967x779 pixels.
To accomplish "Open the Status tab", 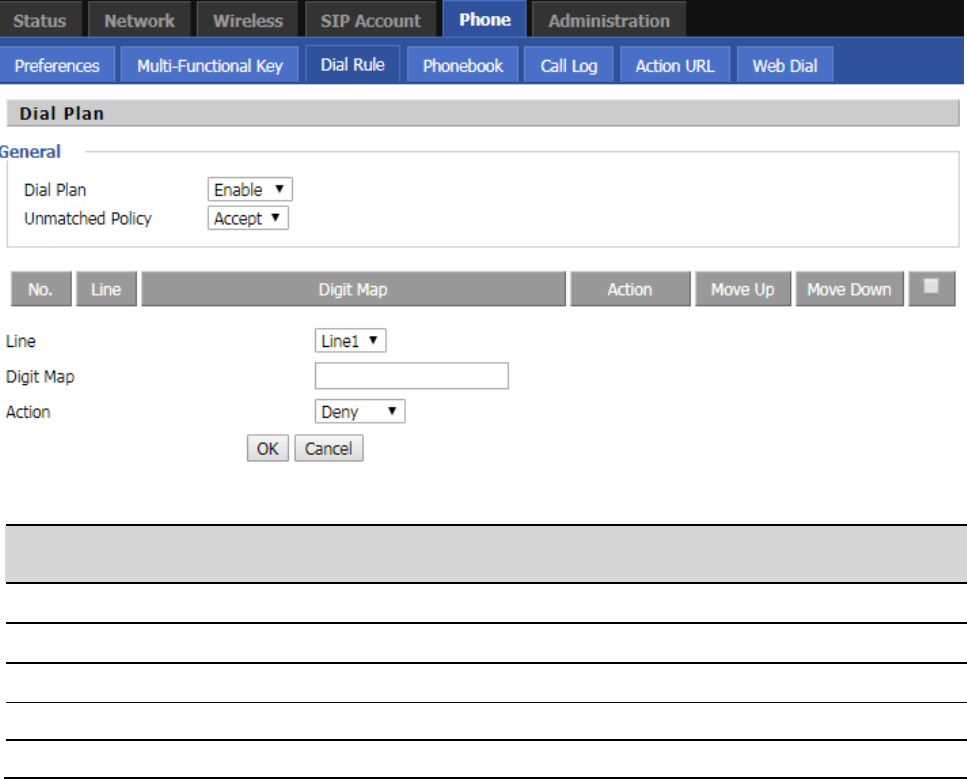I will (40, 20).
